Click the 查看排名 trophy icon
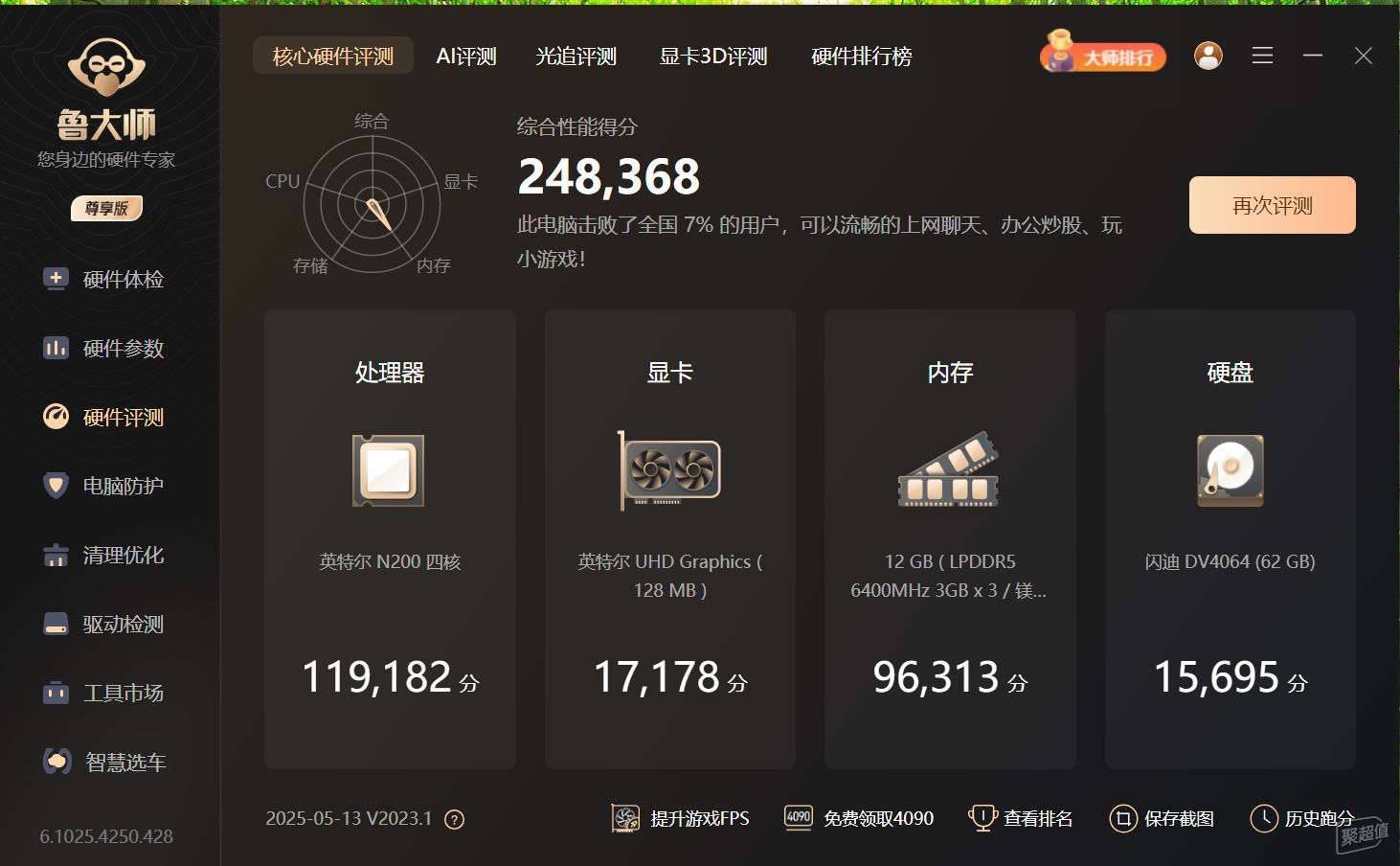This screenshot has height=866, width=1400. tap(982, 818)
